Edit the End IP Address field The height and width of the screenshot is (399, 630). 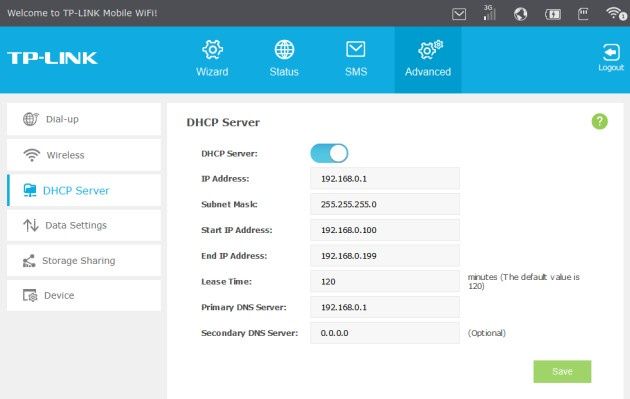pyautogui.click(x=385, y=256)
